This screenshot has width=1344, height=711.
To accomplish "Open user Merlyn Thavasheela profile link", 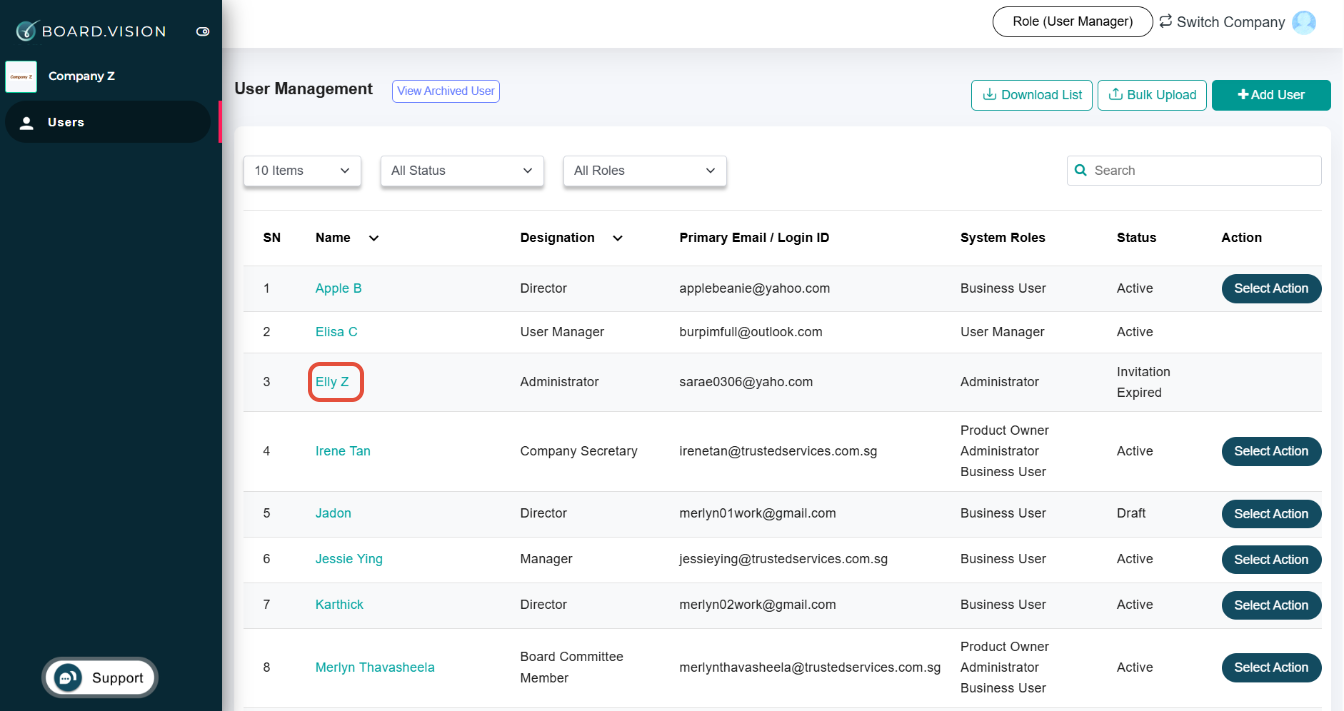I will pyautogui.click(x=375, y=667).
